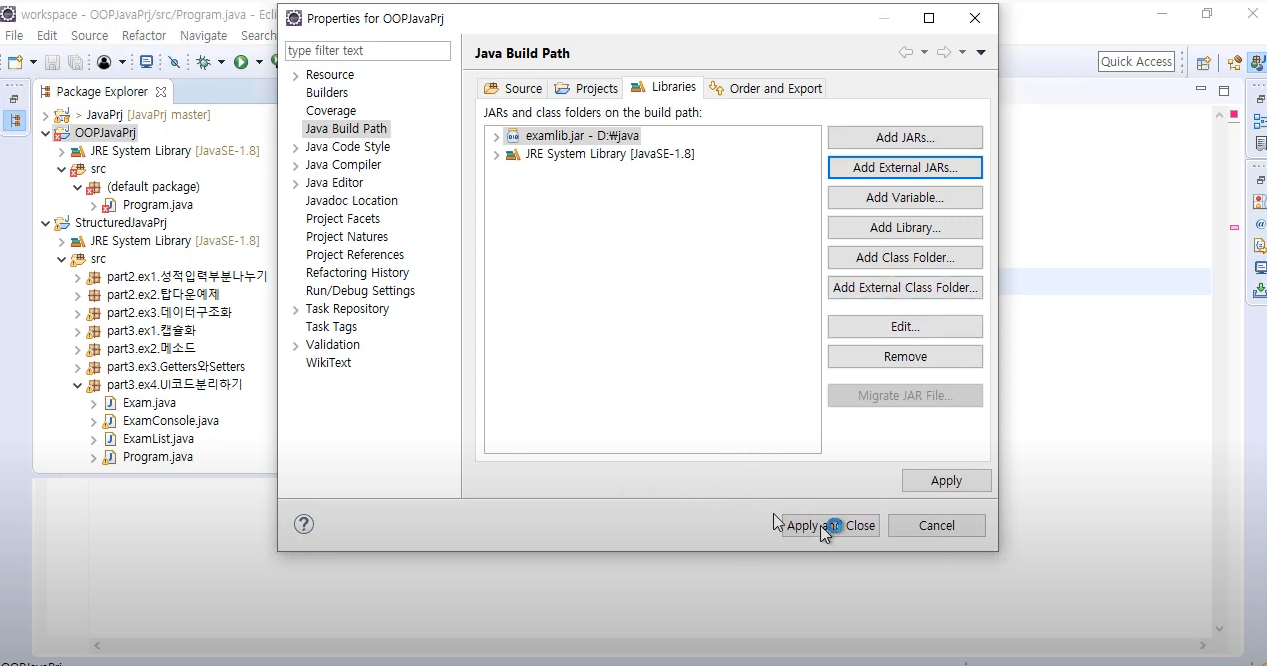Close the Package Explorer view tab
This screenshot has width=1267, height=666.
pos(161,91)
